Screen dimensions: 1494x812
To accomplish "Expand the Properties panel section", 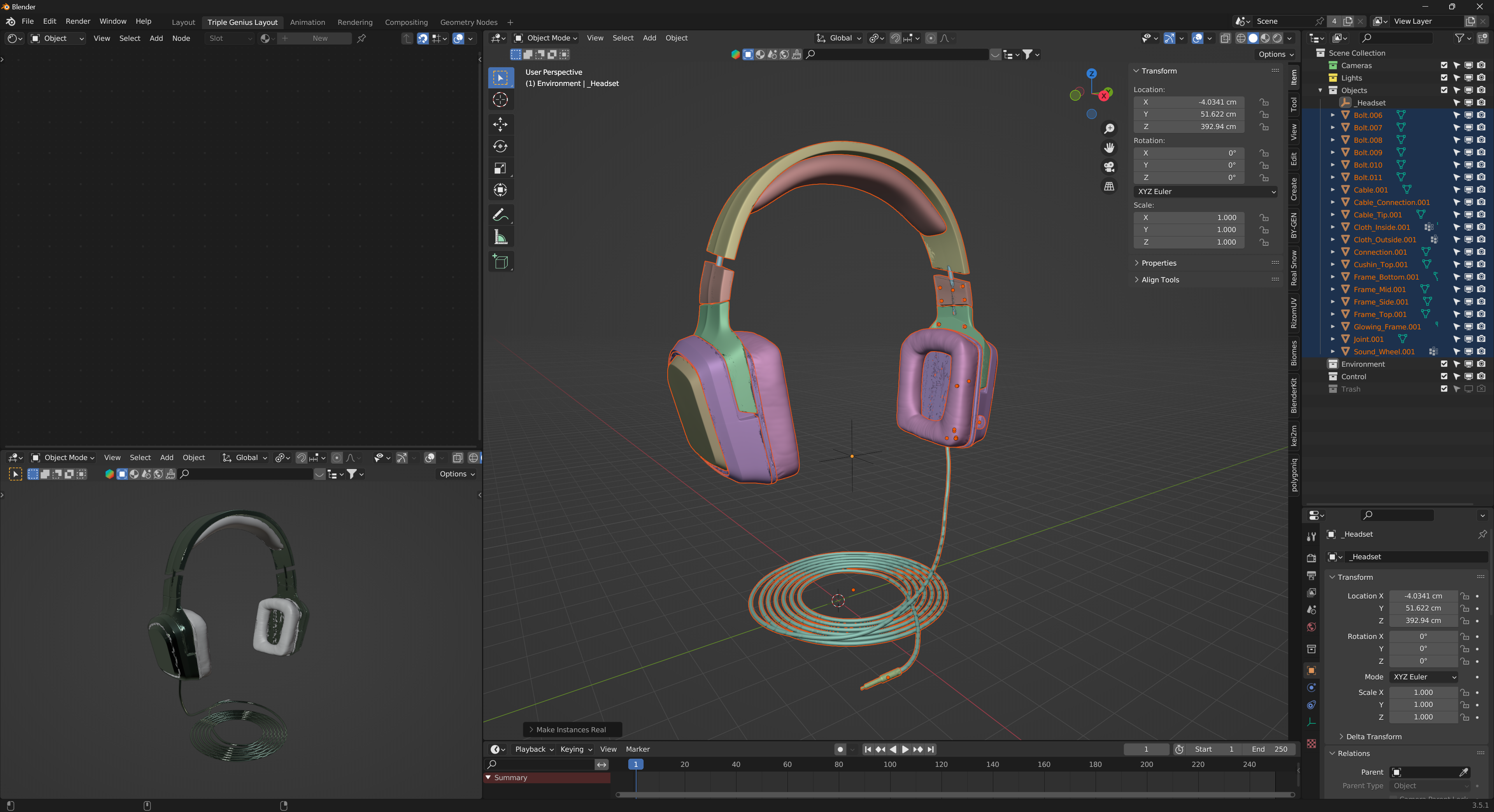I will tap(1158, 263).
